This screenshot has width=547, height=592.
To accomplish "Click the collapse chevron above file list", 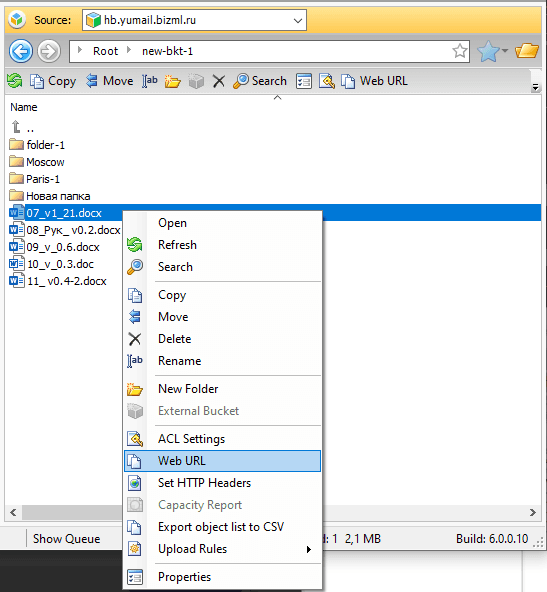I will 277,97.
